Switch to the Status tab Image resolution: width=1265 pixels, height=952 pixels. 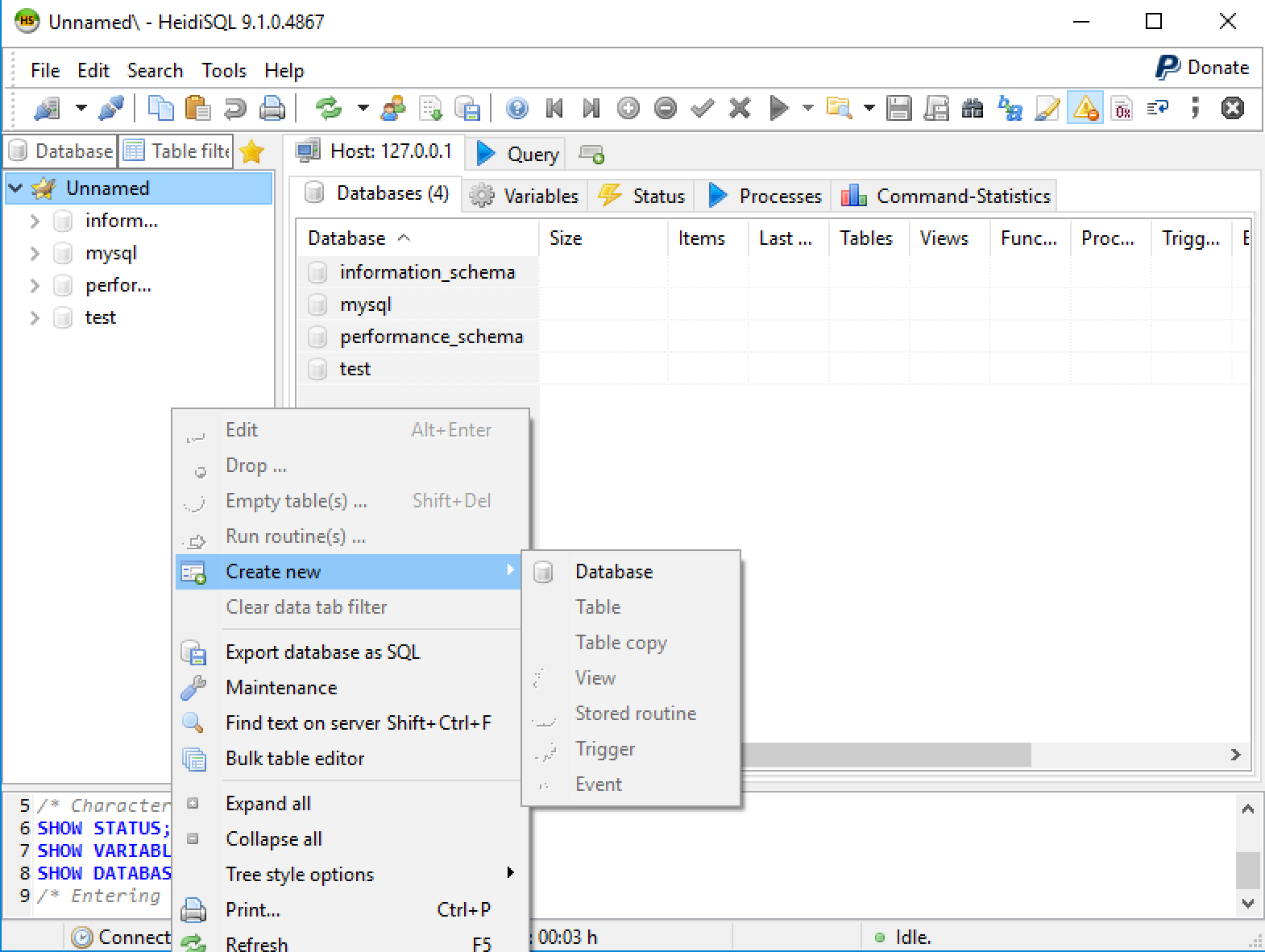tap(642, 196)
